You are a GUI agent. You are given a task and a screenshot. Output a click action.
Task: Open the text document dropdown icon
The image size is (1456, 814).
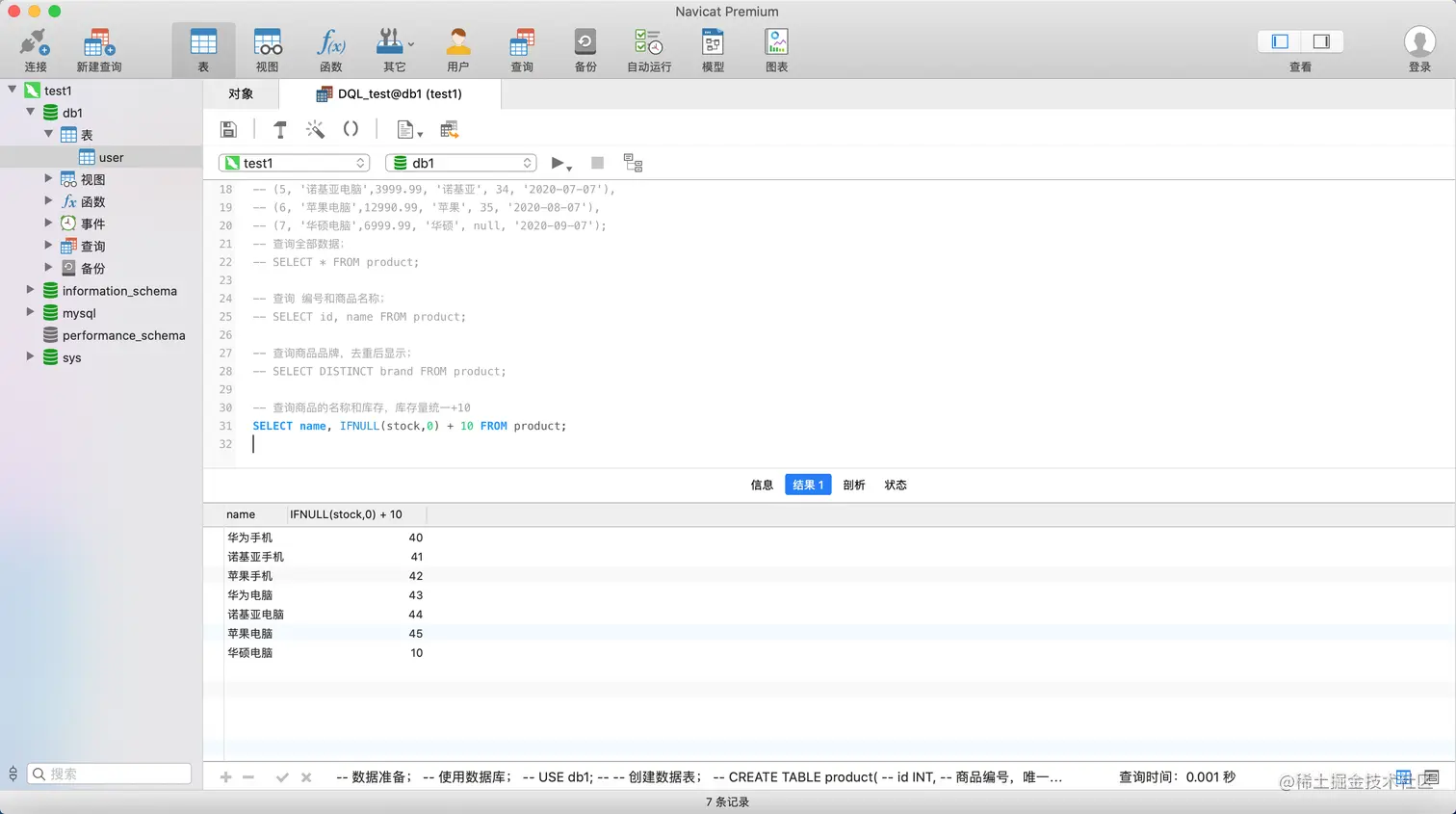click(409, 129)
